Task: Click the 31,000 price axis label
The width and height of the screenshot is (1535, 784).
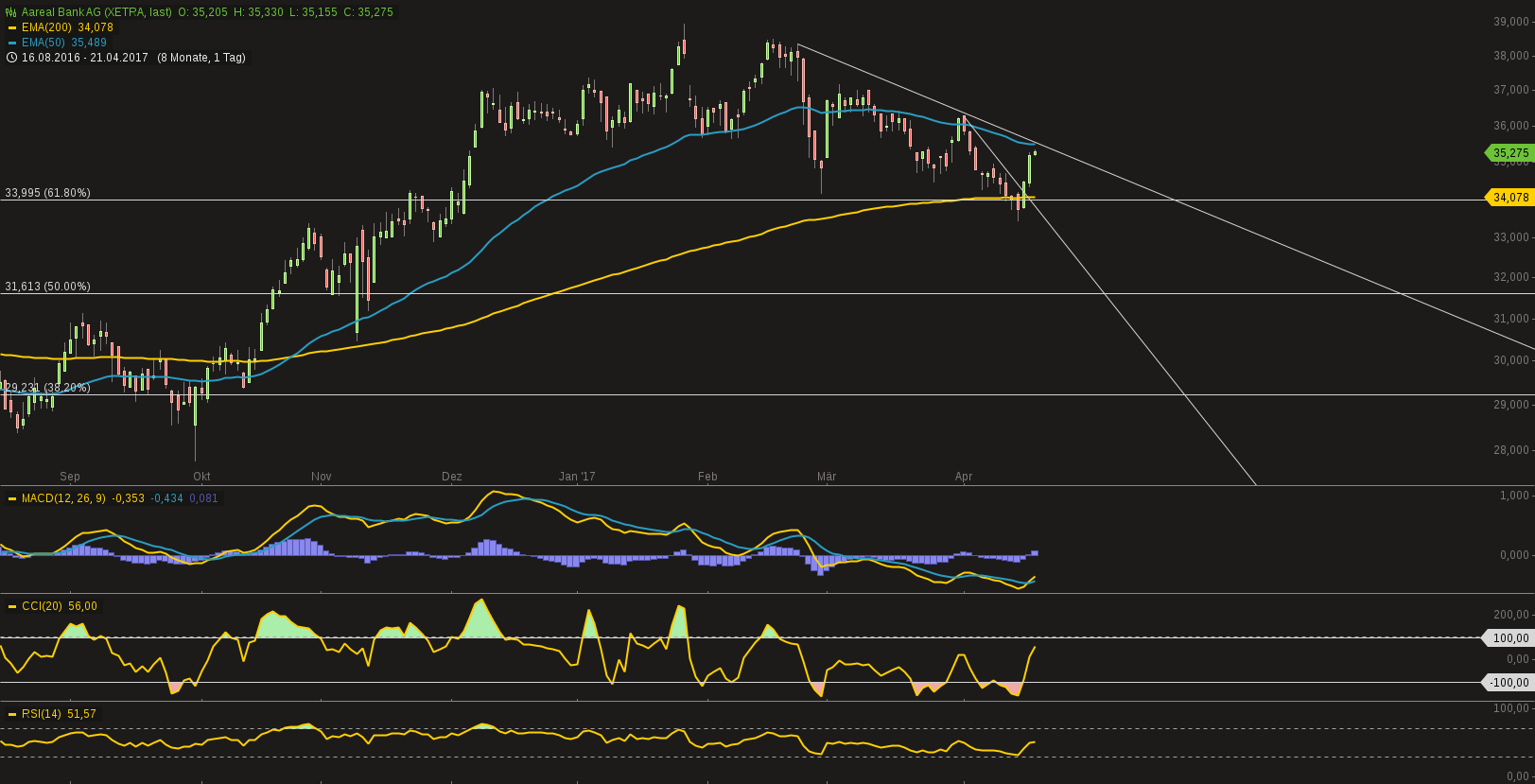Action: [1511, 319]
